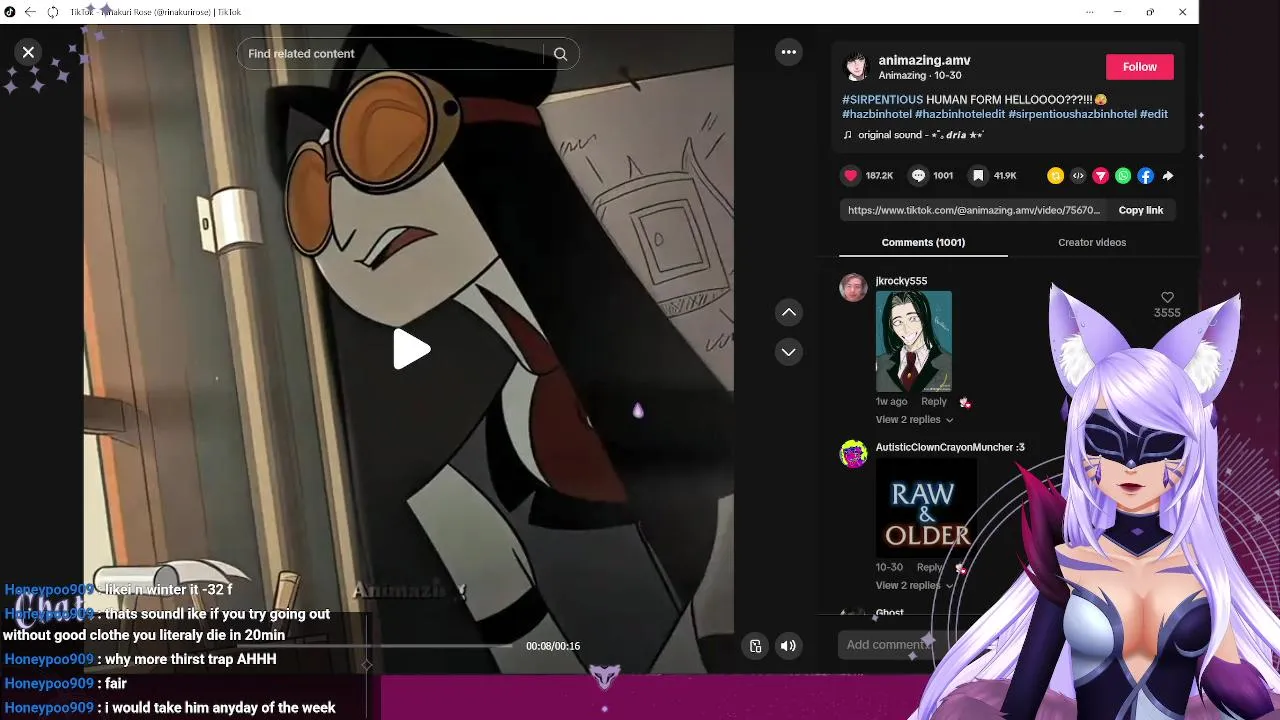Open the #hazbinhoteledit hashtag
The width and height of the screenshot is (1280, 720).
coord(959,114)
